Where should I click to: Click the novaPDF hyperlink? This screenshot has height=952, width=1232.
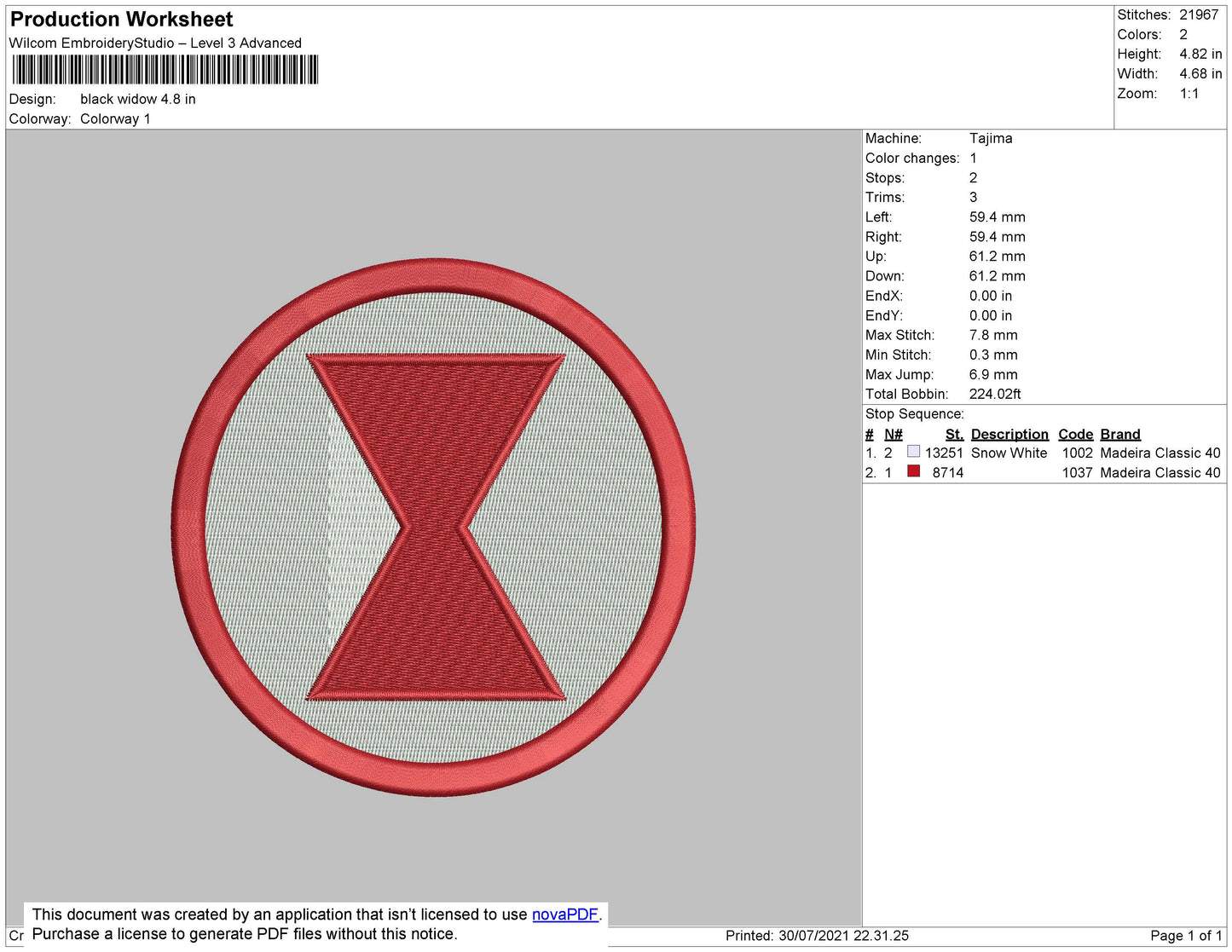click(x=565, y=914)
